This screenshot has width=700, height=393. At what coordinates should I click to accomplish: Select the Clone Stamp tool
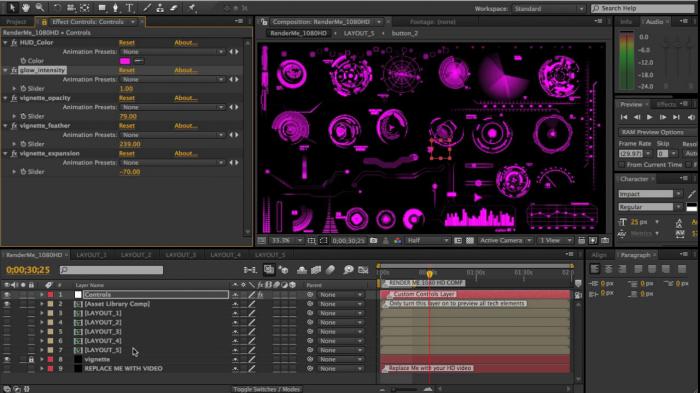click(x=160, y=8)
